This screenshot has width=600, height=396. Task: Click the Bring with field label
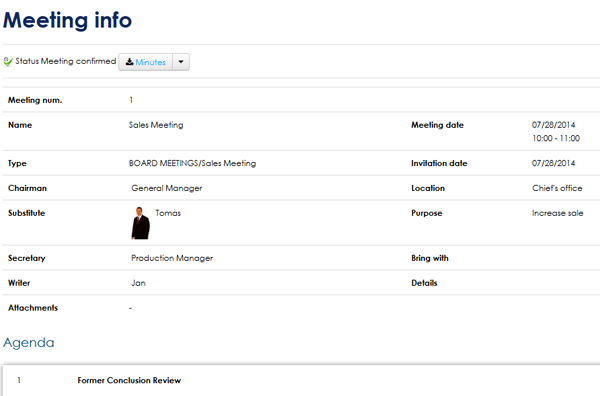[x=430, y=258]
